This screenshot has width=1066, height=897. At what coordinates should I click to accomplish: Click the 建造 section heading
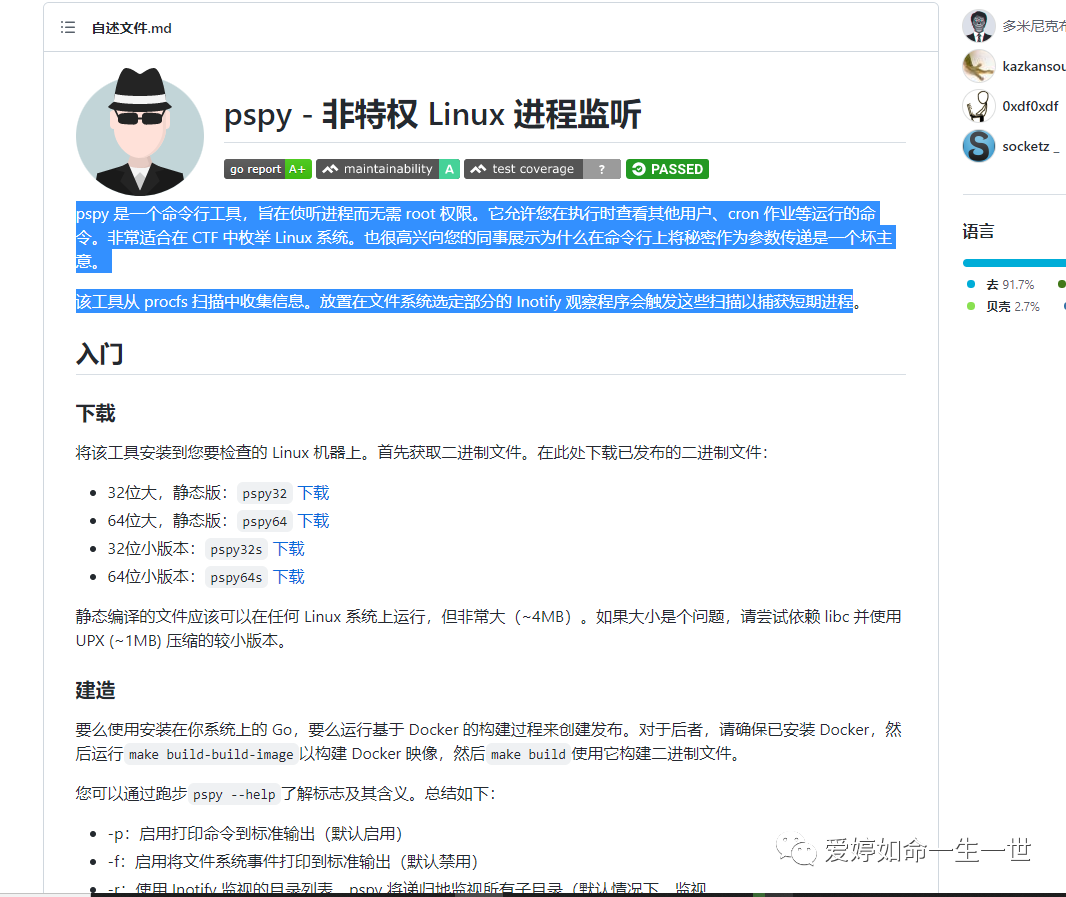click(x=96, y=690)
